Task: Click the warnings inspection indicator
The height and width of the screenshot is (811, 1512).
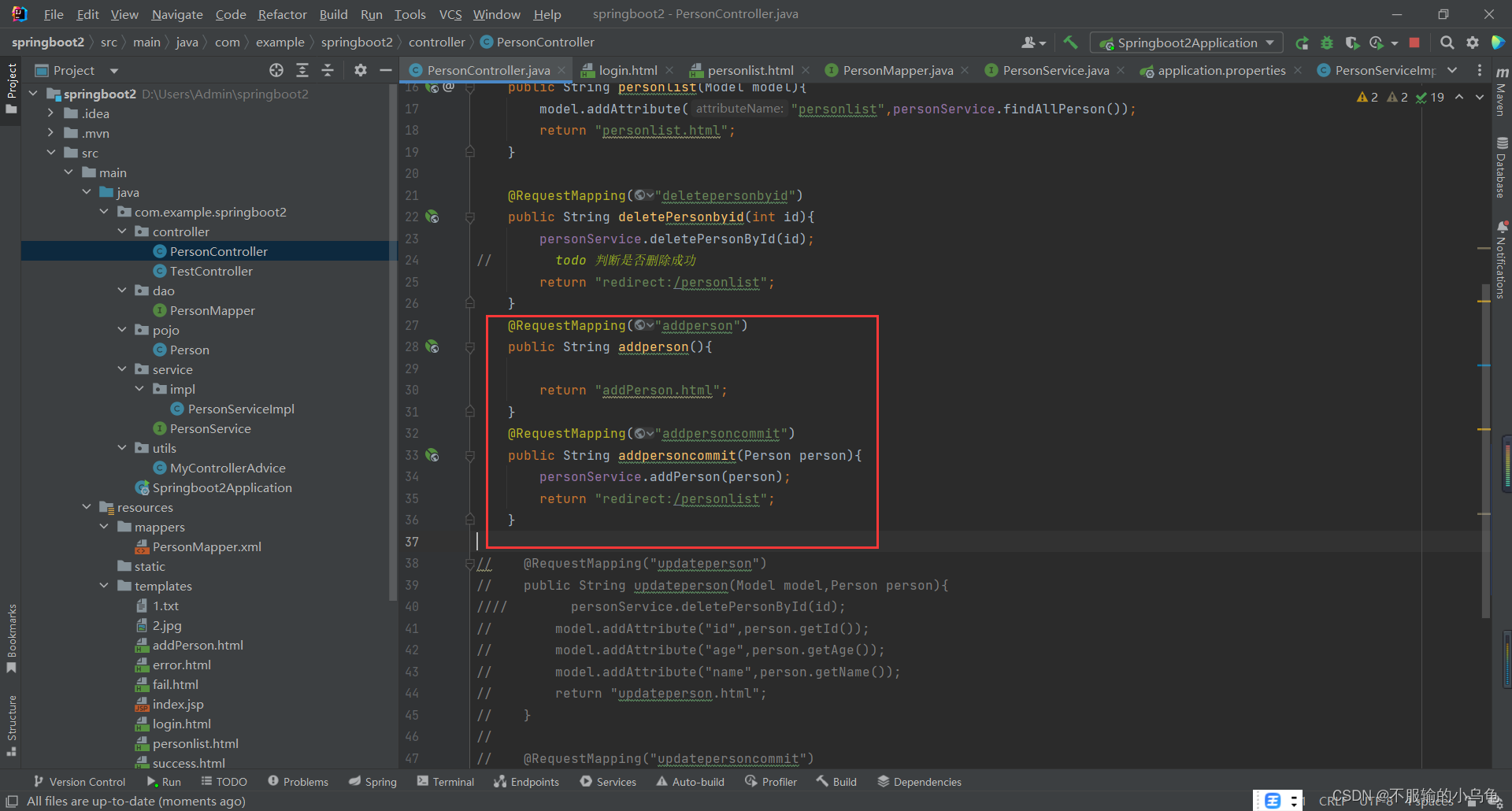Action: [1367, 97]
